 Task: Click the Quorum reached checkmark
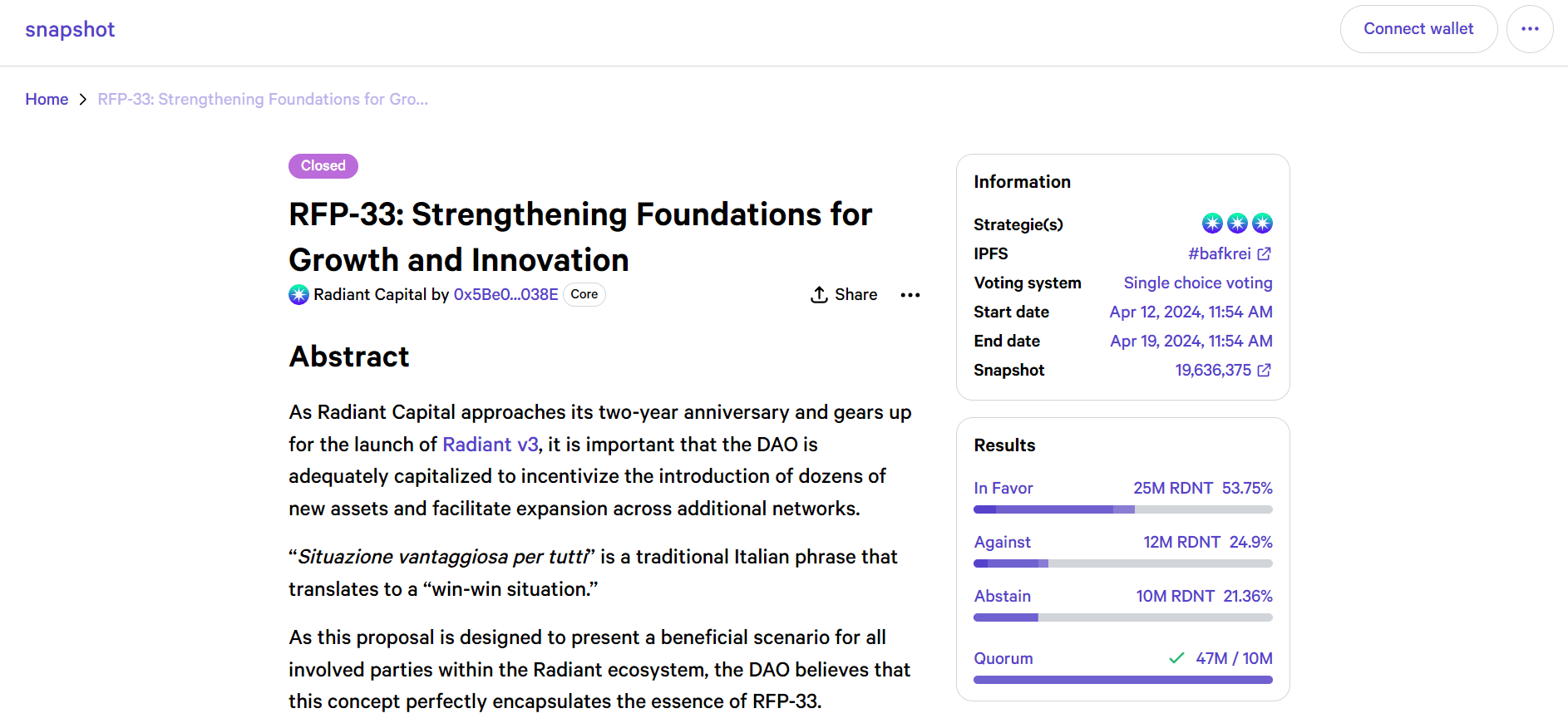pos(1176,658)
